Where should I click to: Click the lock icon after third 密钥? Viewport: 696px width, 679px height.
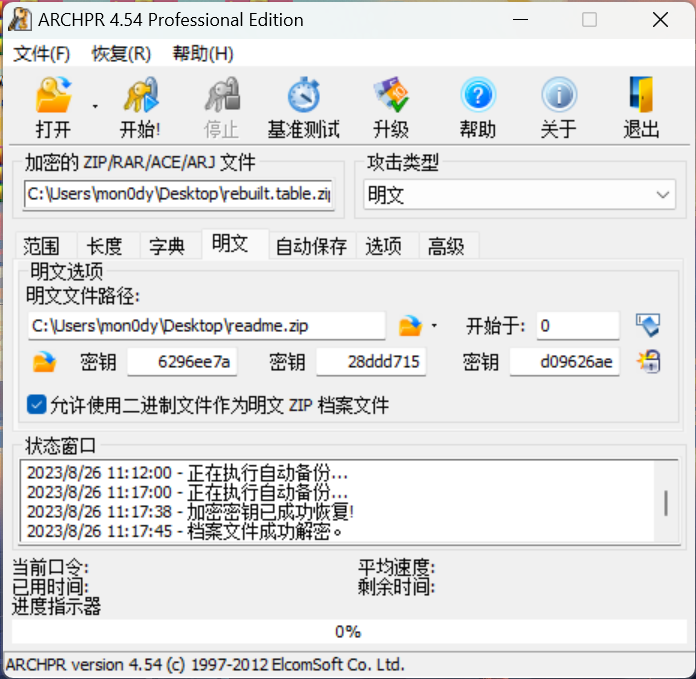pyautogui.click(x=649, y=361)
